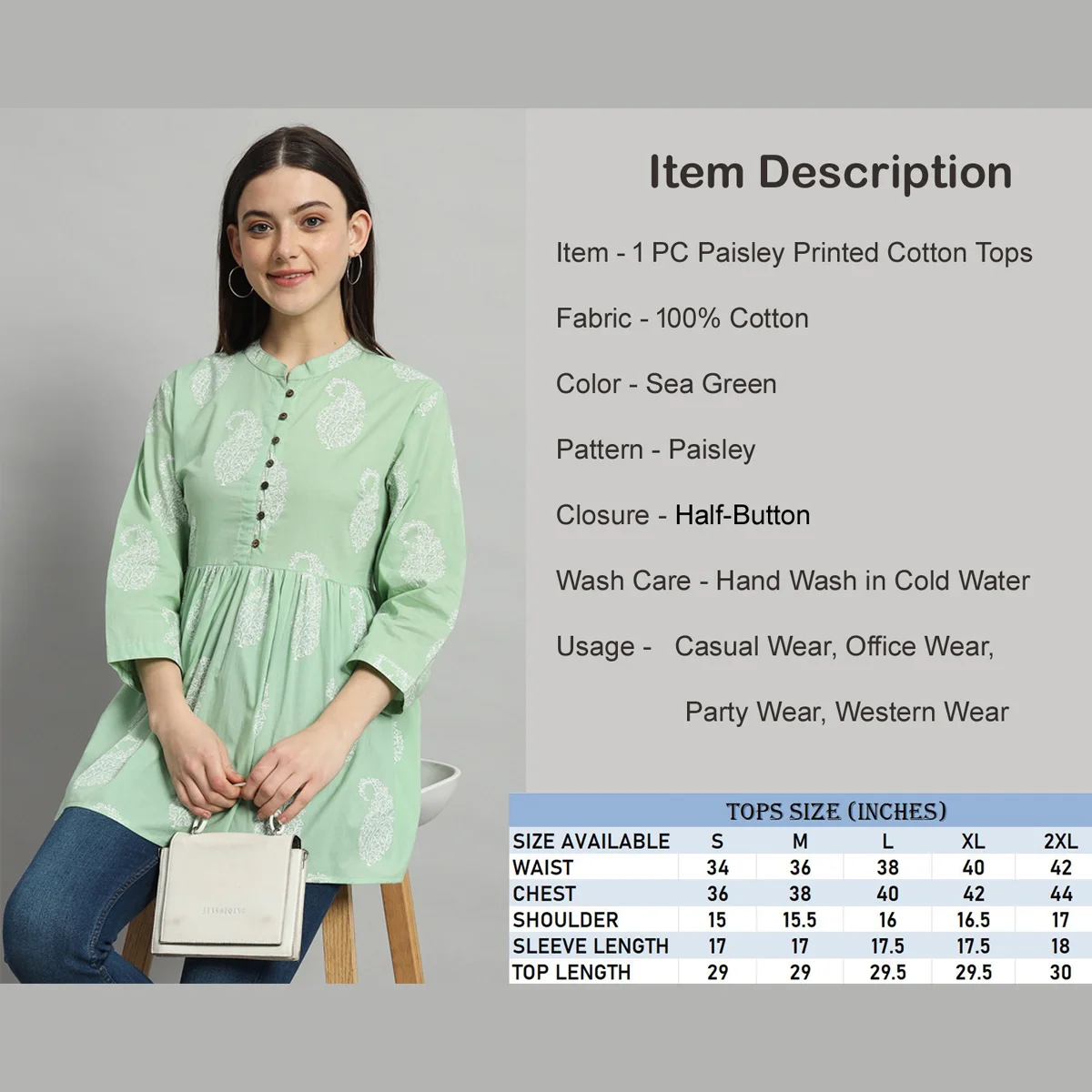Click shoulder value 15.5 for size M
Screen dimensions: 1092x1092
pyautogui.click(x=800, y=920)
